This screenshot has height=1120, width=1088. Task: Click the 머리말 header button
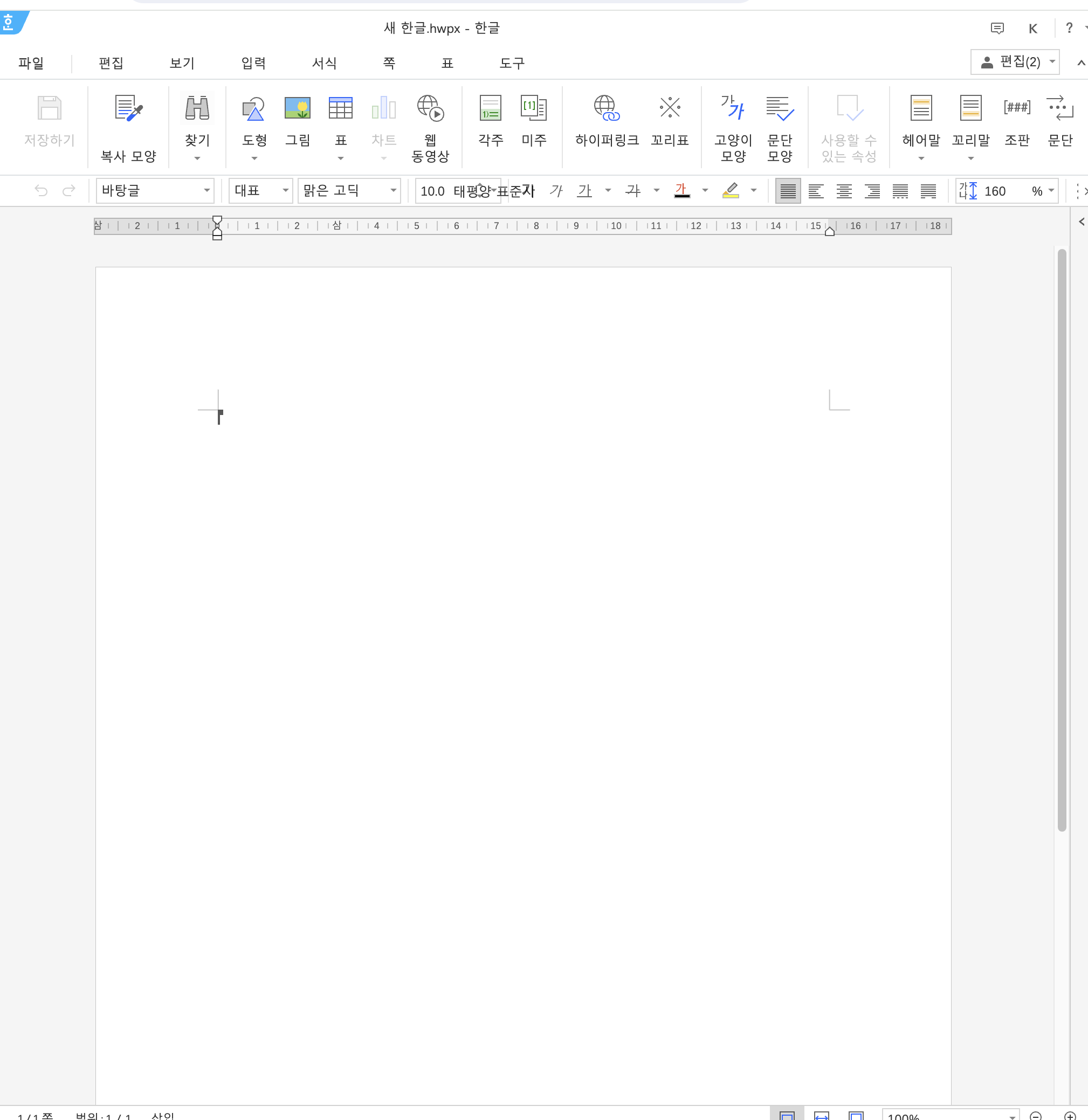tap(920, 108)
